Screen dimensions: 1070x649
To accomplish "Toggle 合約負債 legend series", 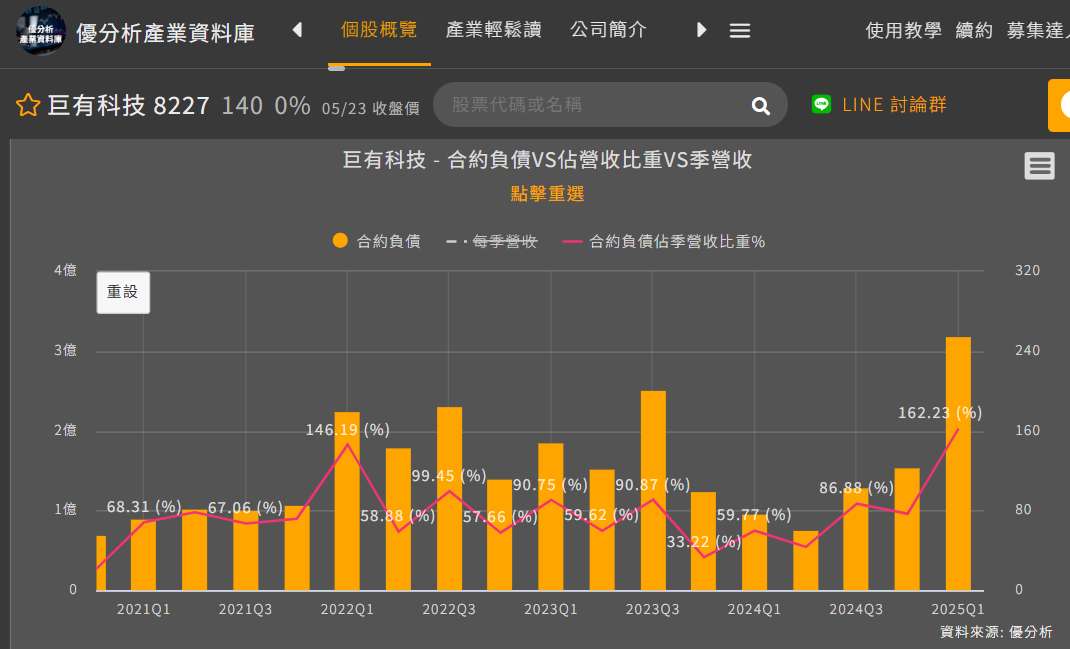I will (x=377, y=241).
